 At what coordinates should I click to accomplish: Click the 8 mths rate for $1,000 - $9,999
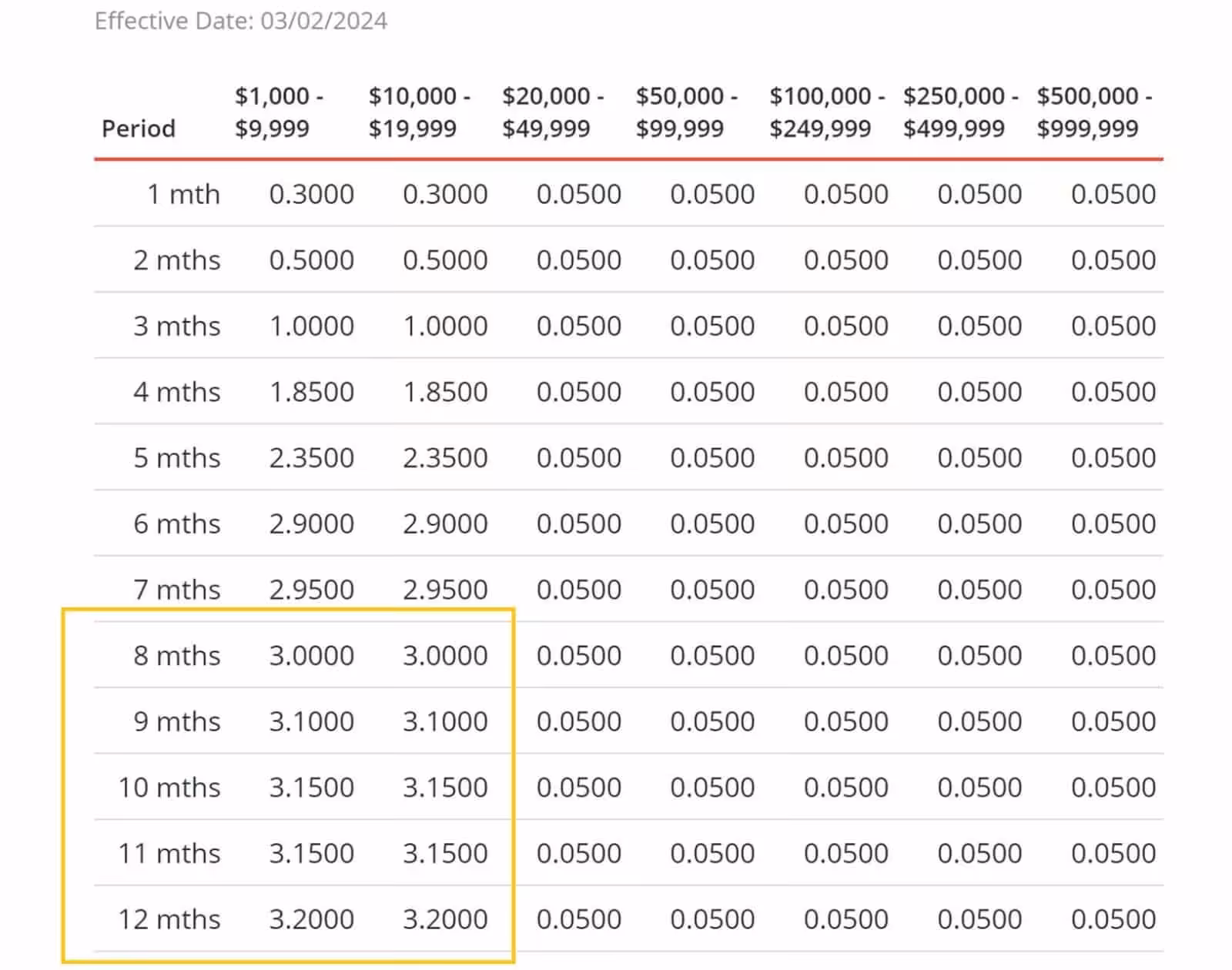(x=312, y=656)
